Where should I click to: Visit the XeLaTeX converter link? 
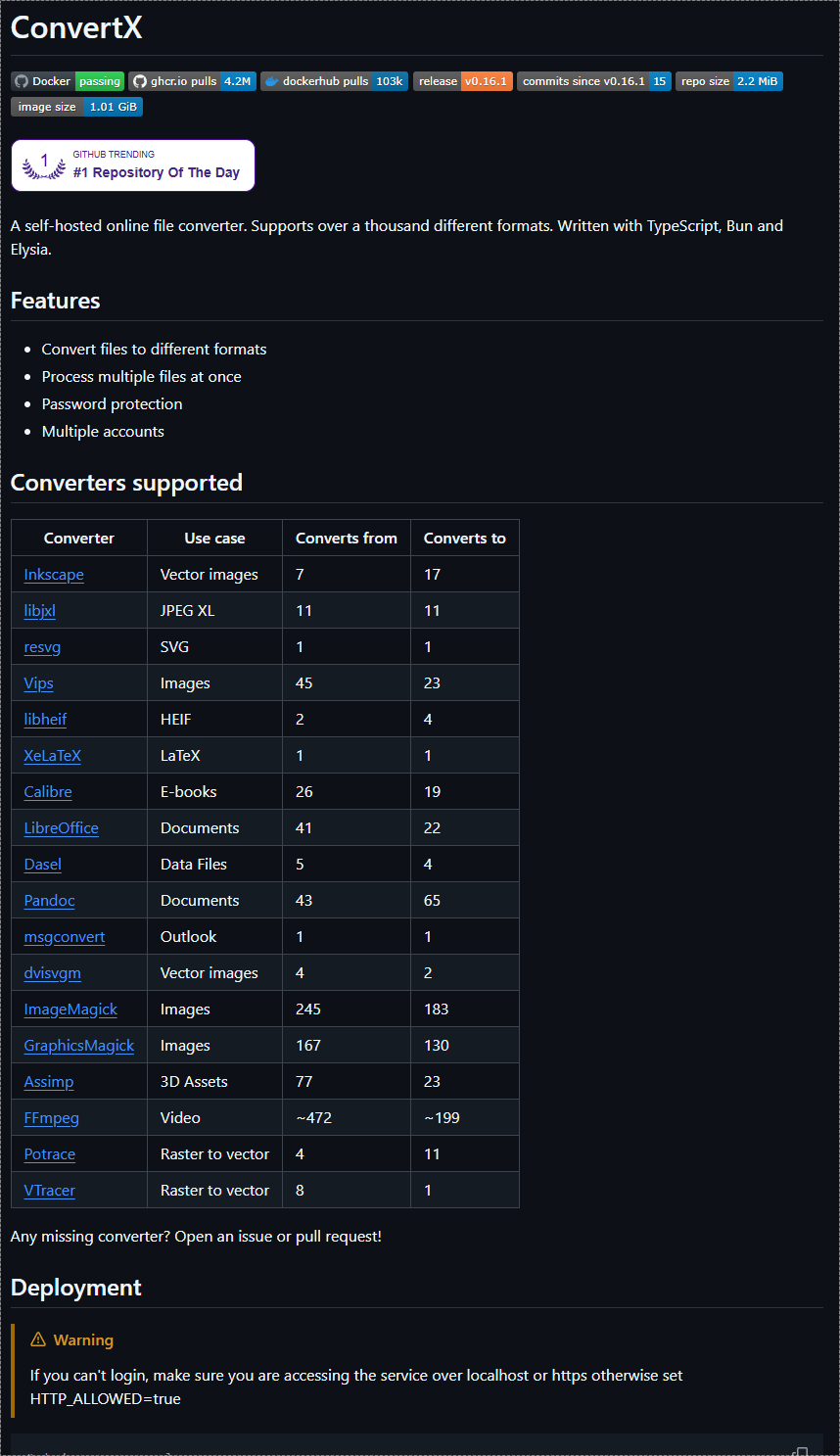click(x=53, y=756)
